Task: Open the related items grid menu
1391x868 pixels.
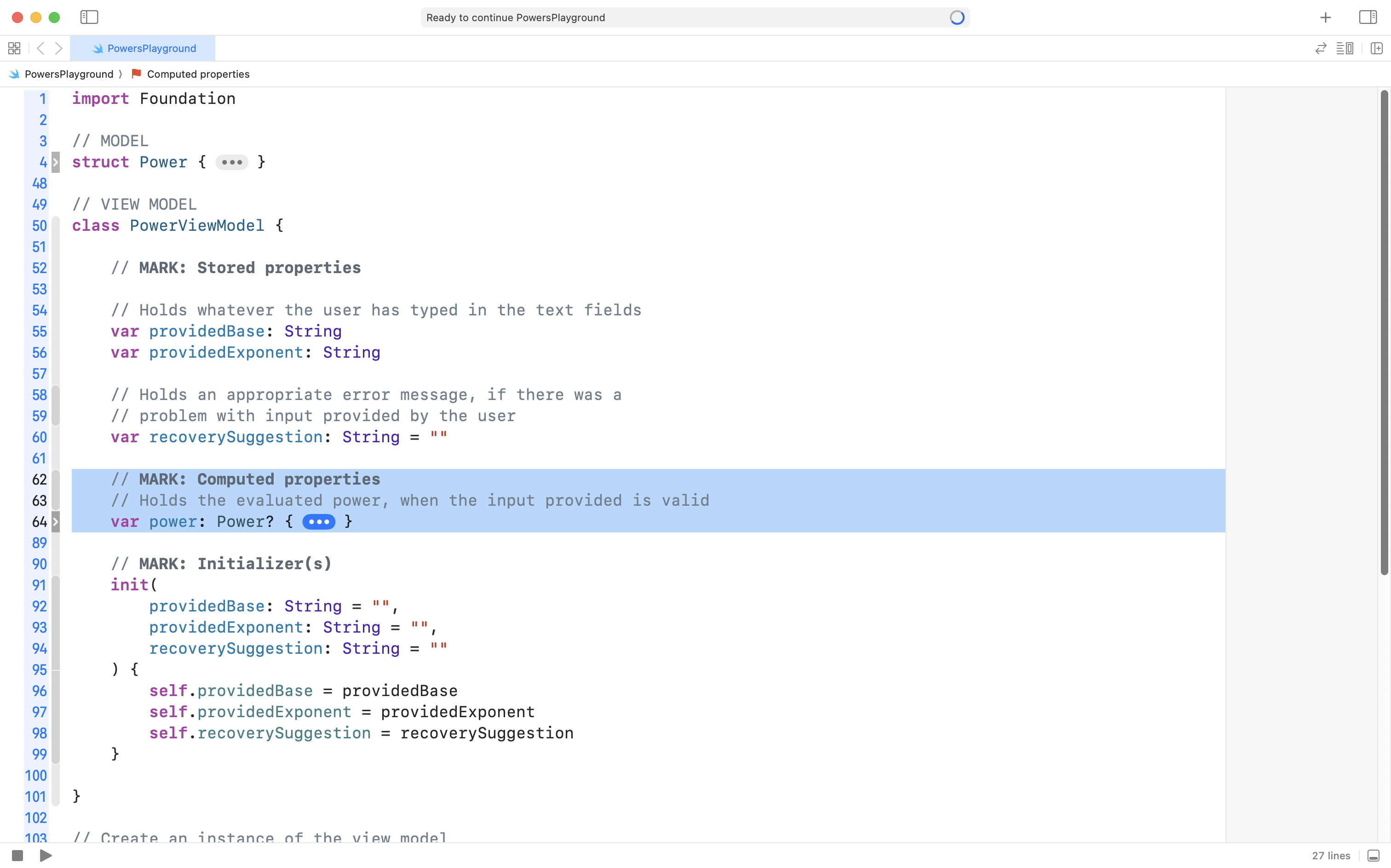Action: coord(14,48)
